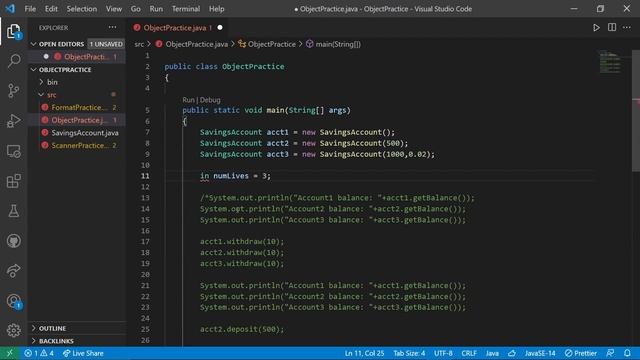This screenshot has height=360, width=640.
Task: Click the VS Code logo icon
Action: tap(10, 9)
